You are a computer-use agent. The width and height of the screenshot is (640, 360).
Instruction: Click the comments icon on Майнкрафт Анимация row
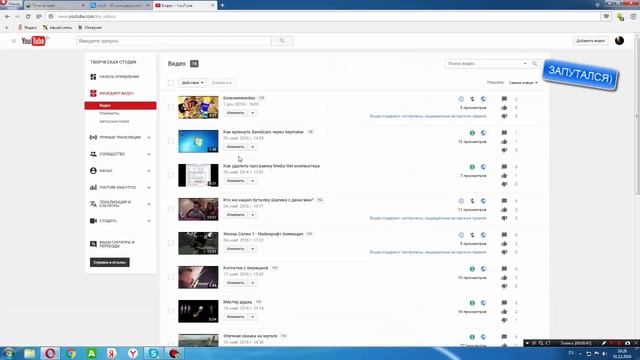[x=504, y=235]
